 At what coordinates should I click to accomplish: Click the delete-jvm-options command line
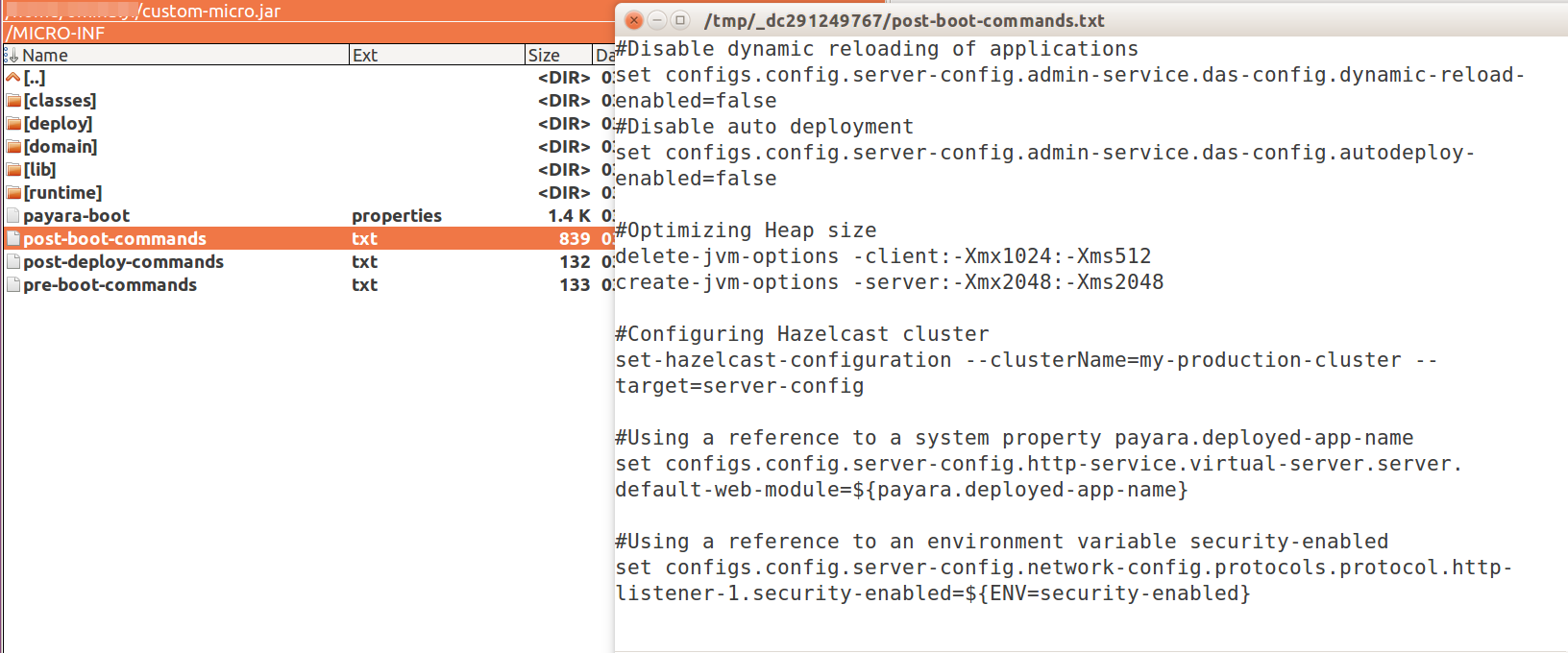click(x=883, y=256)
